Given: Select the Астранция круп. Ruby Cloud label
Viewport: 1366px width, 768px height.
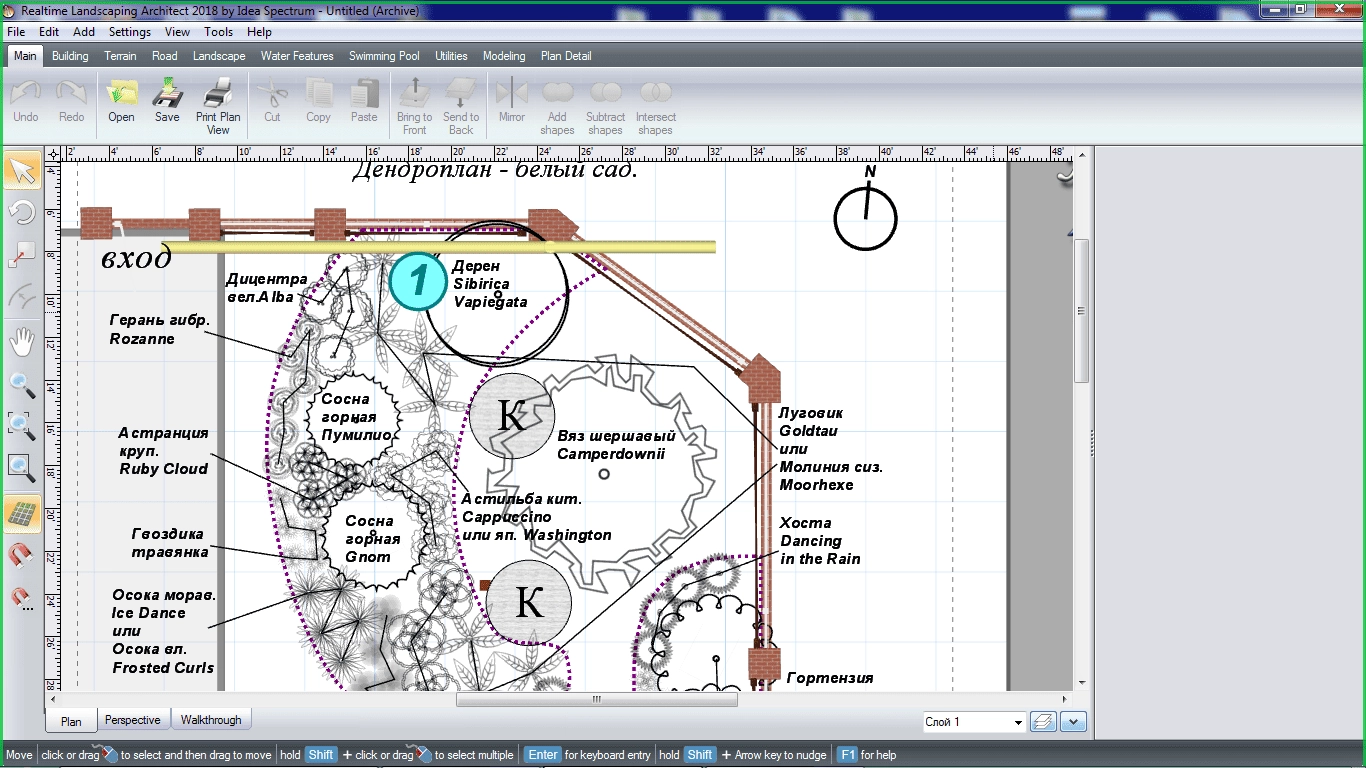Looking at the screenshot, I should (x=164, y=451).
